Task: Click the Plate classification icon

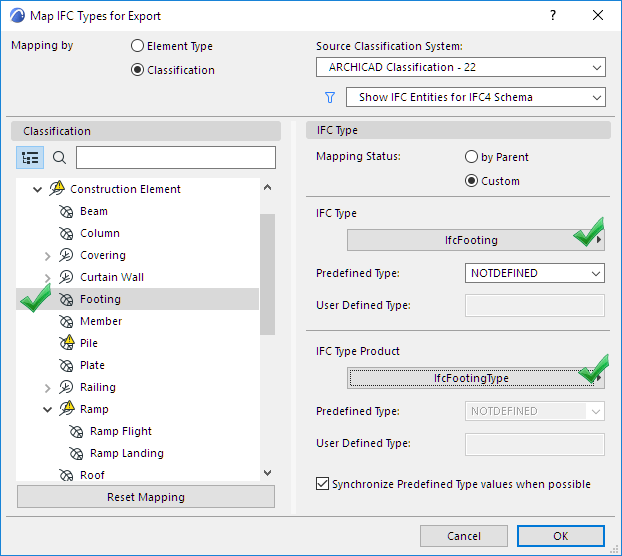Action: tap(66, 365)
